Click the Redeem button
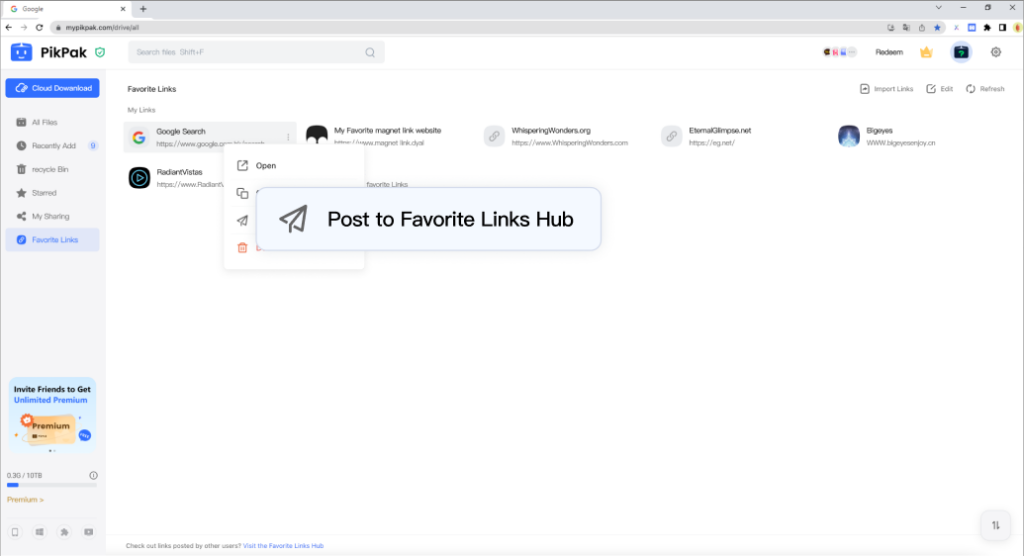This screenshot has width=1024, height=556. (888, 52)
